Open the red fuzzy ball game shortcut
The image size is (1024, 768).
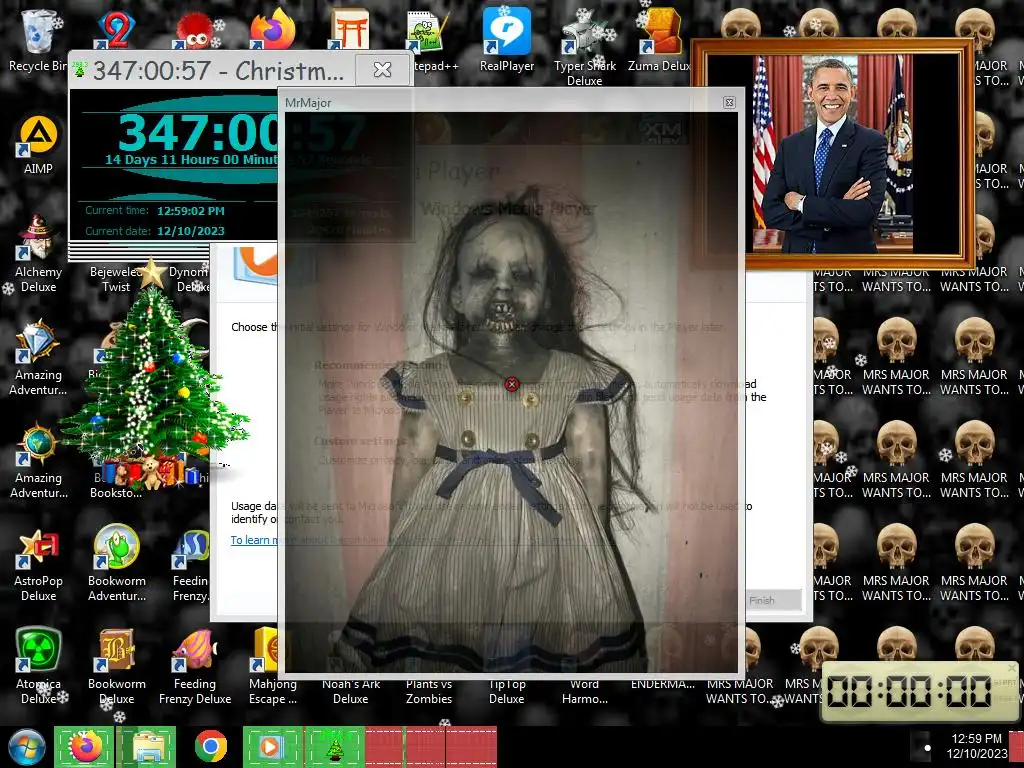[x=195, y=31]
